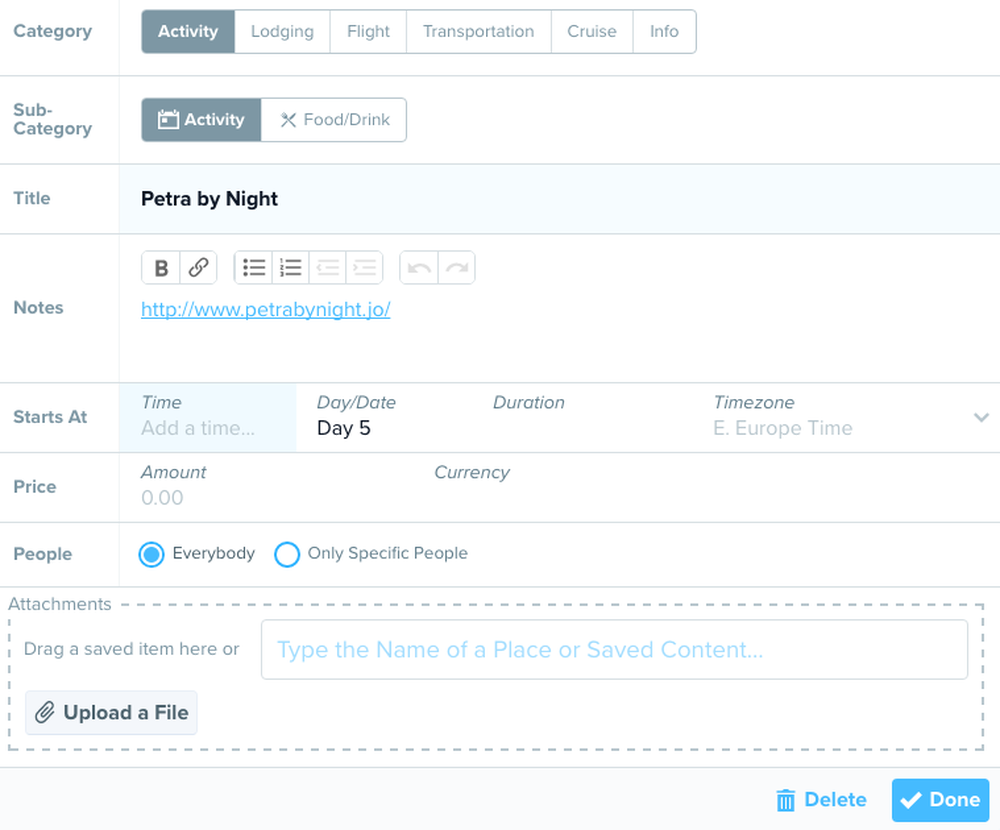Click the Upload a File button
This screenshot has width=1000, height=830.
111,713
